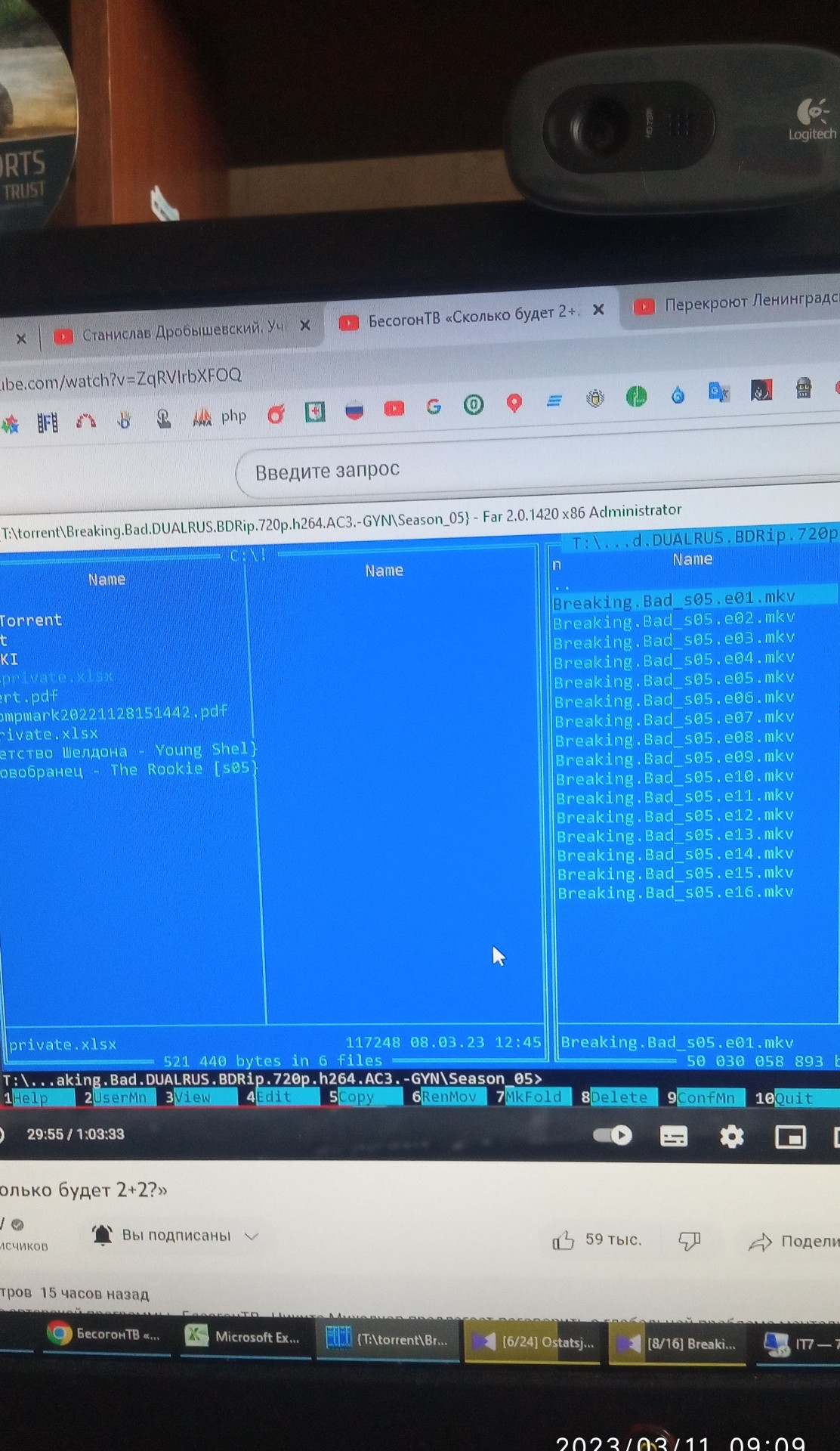Open the green square bookmark icon
The height and width of the screenshot is (1451, 840).
click(315, 412)
